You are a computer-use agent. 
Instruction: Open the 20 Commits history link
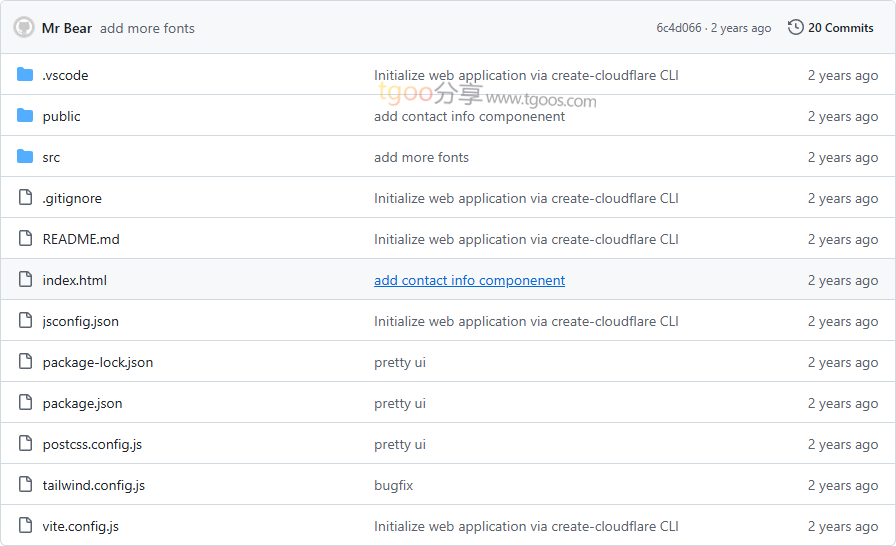(x=840, y=28)
